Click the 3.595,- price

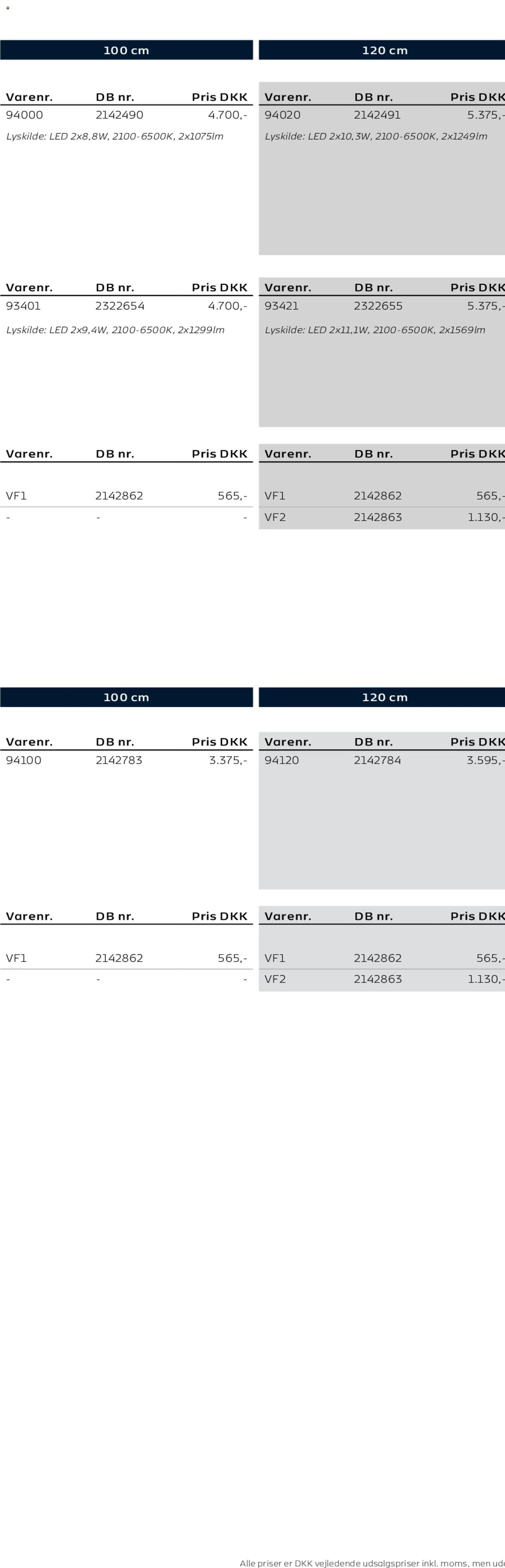click(485, 760)
